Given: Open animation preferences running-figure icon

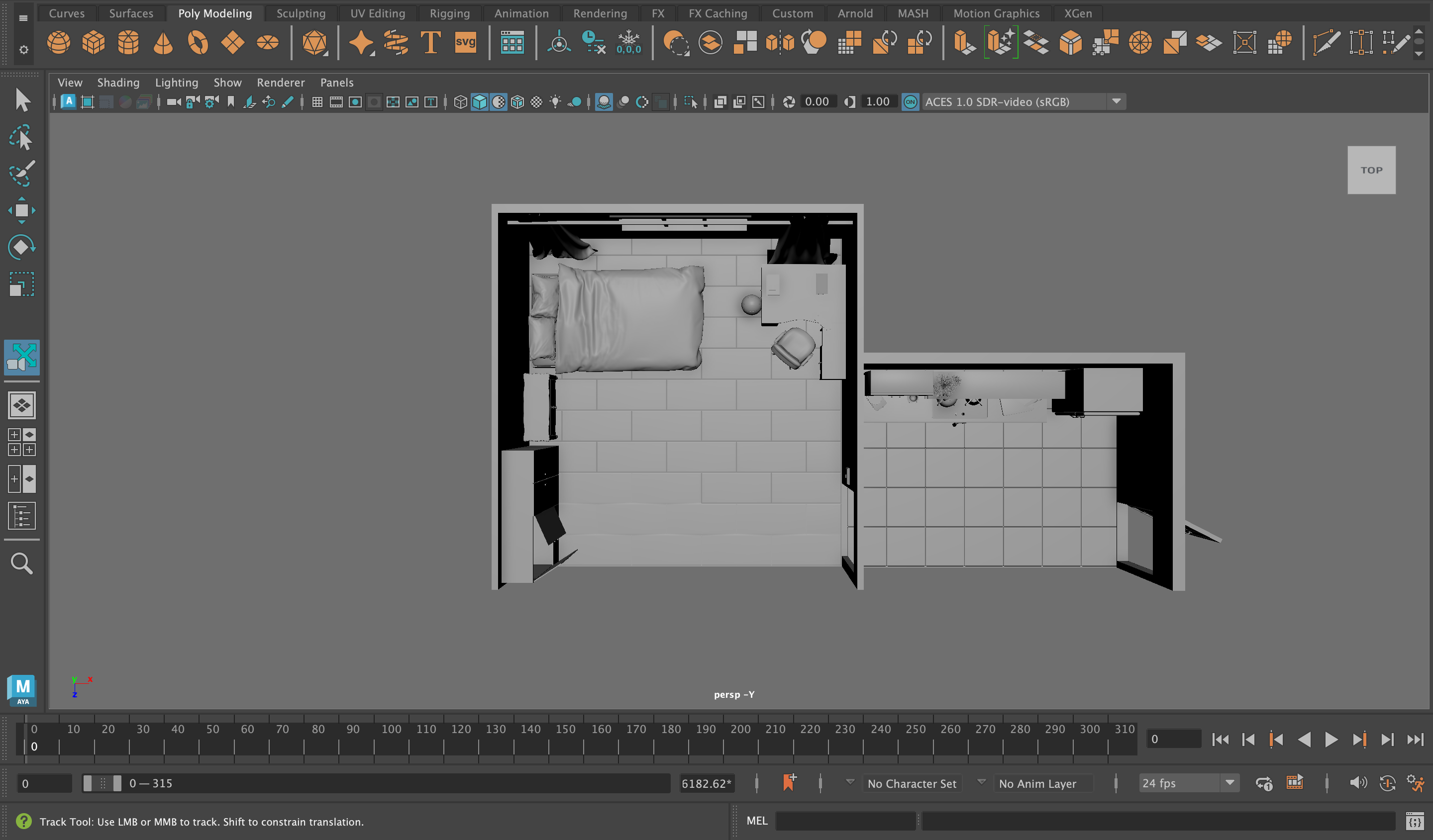Looking at the screenshot, I should 1416,783.
